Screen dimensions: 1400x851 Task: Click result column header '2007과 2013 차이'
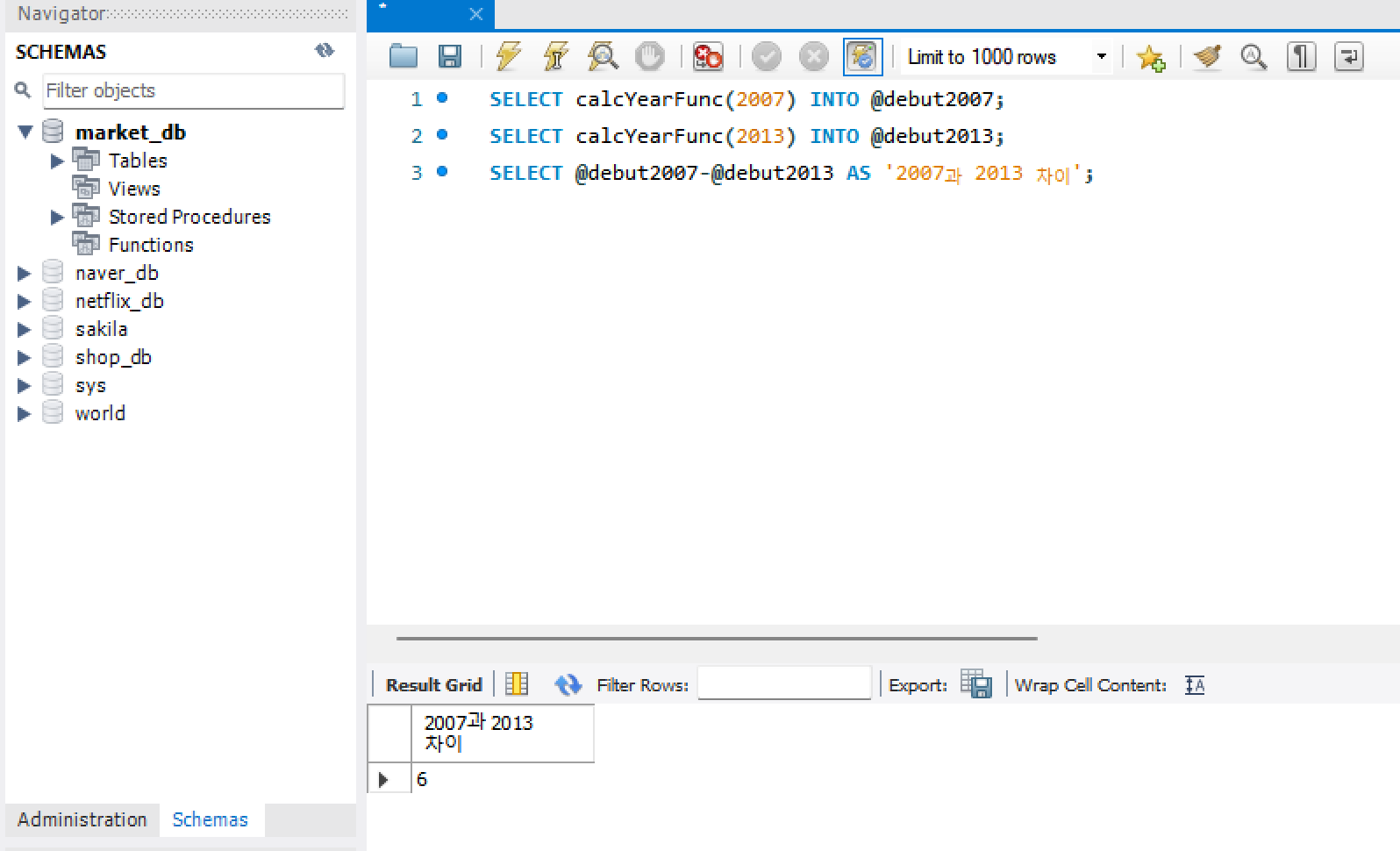click(503, 733)
